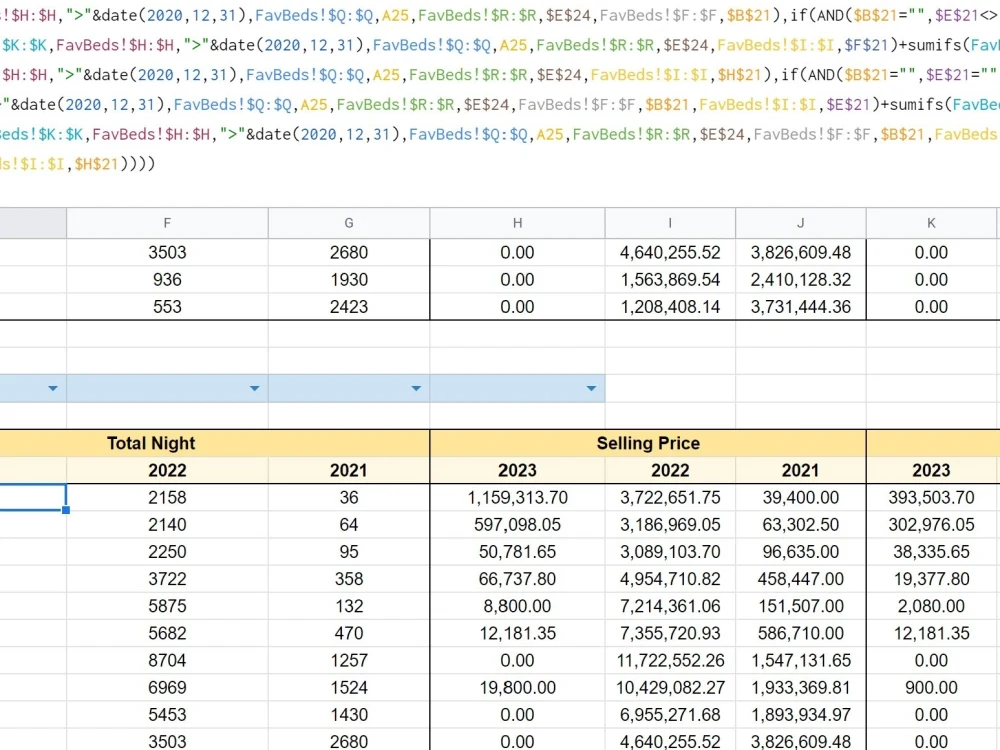Select cell with value 2140

pyautogui.click(x=167, y=525)
